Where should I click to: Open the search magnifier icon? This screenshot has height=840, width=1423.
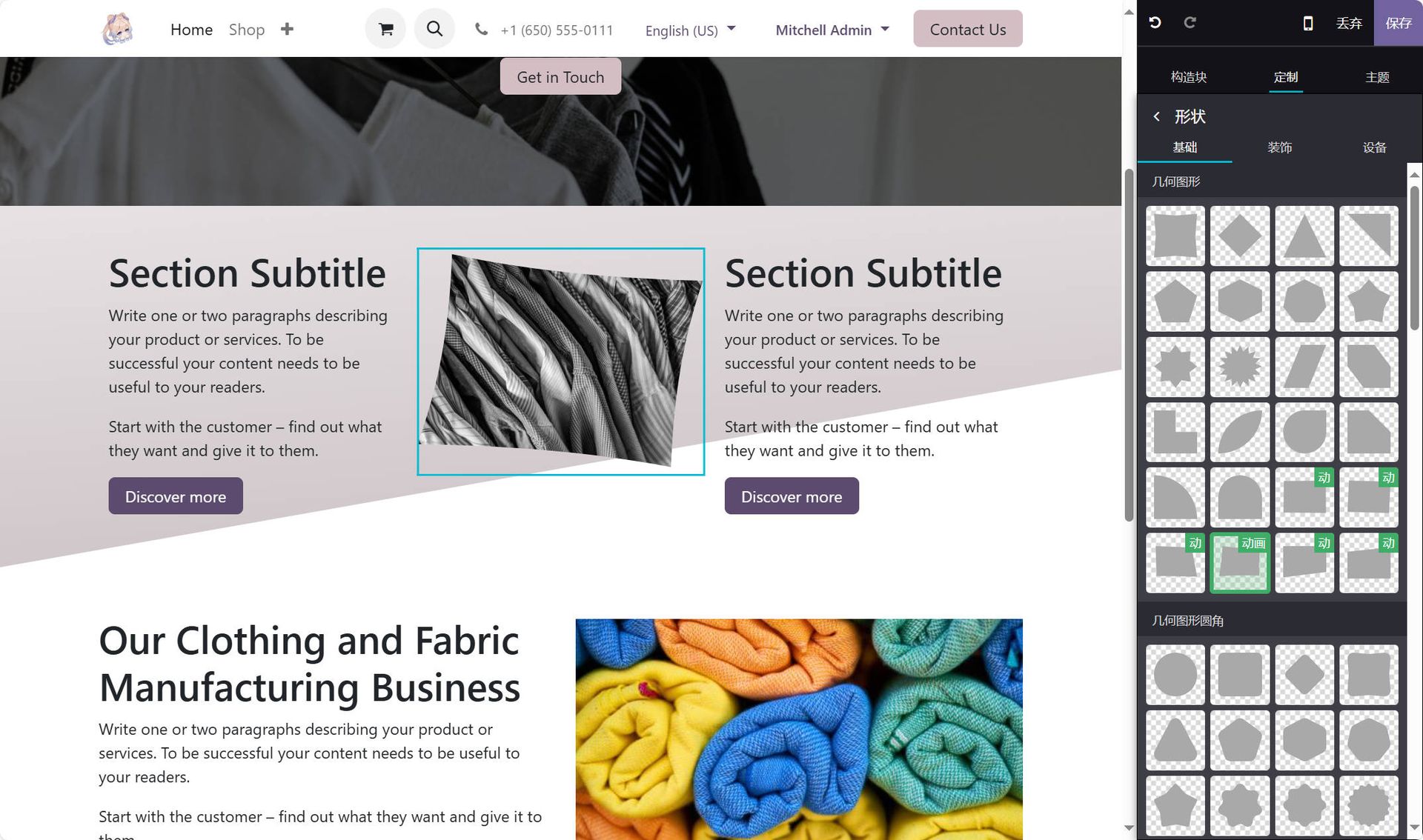point(434,29)
